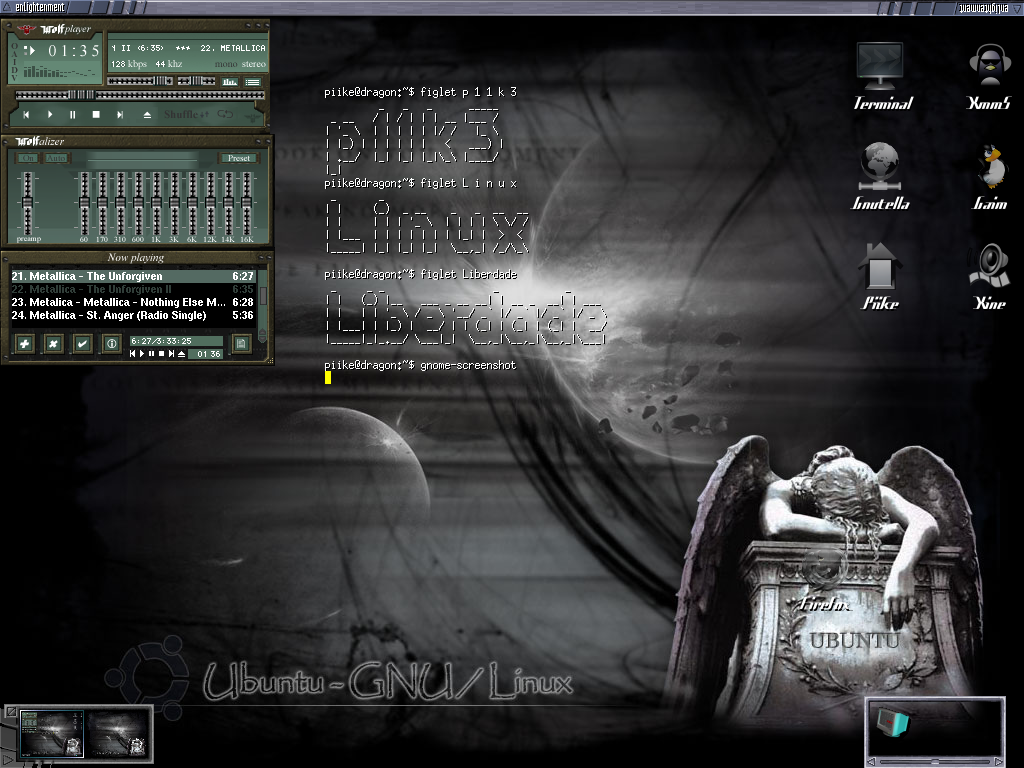The image size is (1024, 768).
Task: Open the equalizer Preset menu
Action: (x=238, y=158)
